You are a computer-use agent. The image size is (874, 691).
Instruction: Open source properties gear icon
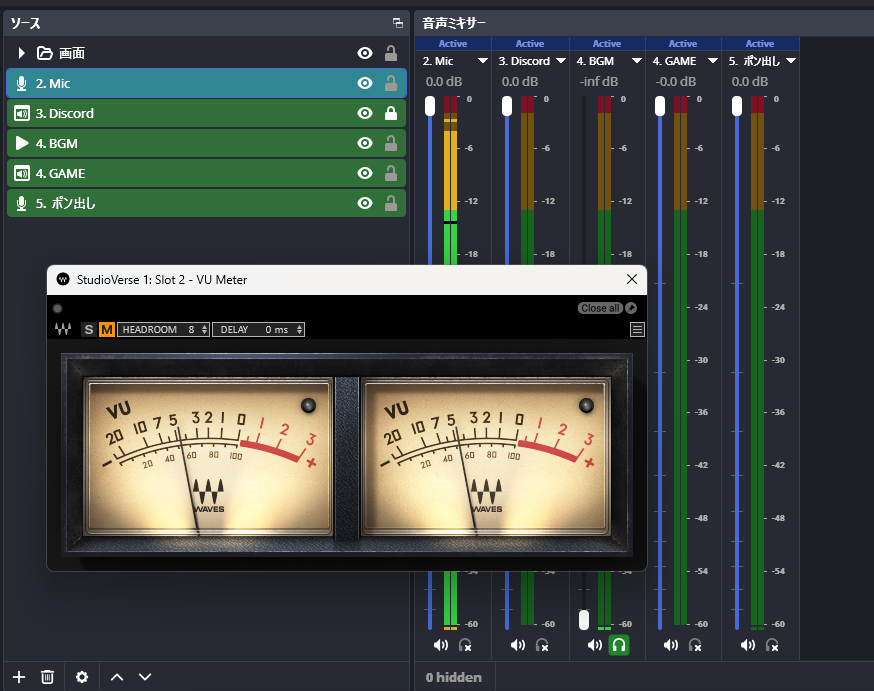point(82,677)
